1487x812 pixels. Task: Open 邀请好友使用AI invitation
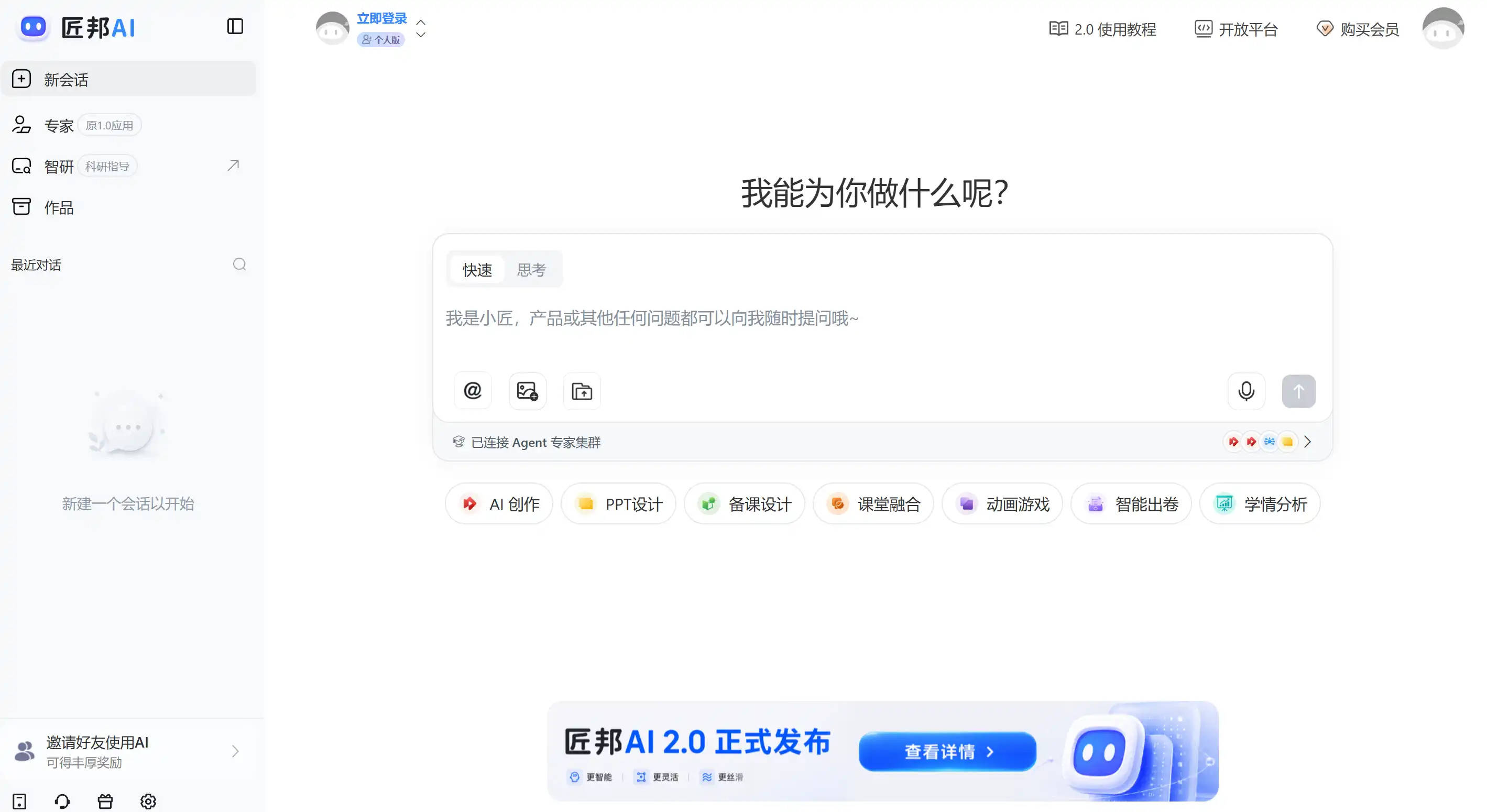click(x=128, y=751)
